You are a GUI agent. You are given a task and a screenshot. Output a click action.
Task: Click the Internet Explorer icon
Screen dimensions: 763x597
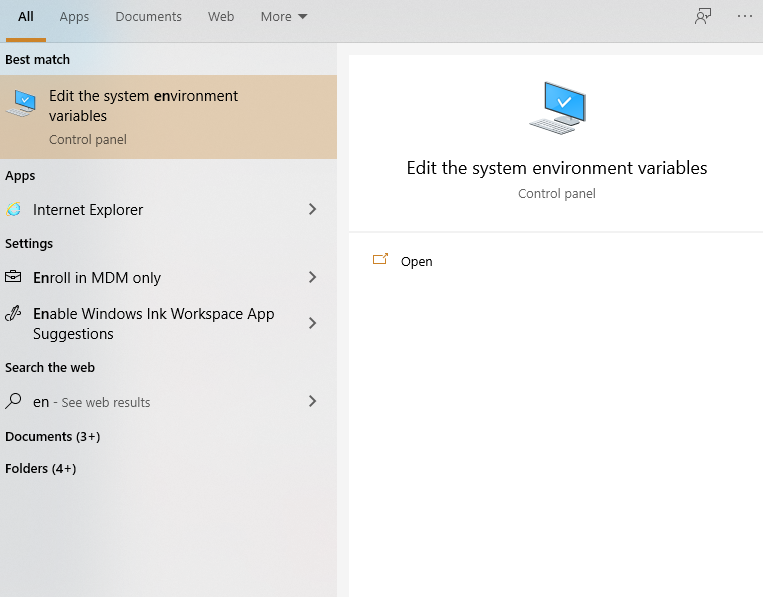(14, 210)
